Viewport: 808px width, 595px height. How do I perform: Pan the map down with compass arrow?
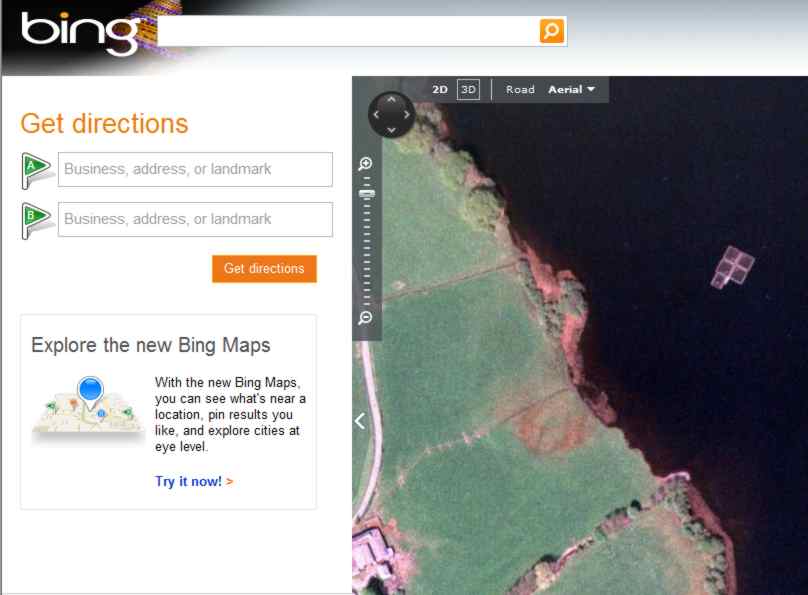pyautogui.click(x=391, y=130)
